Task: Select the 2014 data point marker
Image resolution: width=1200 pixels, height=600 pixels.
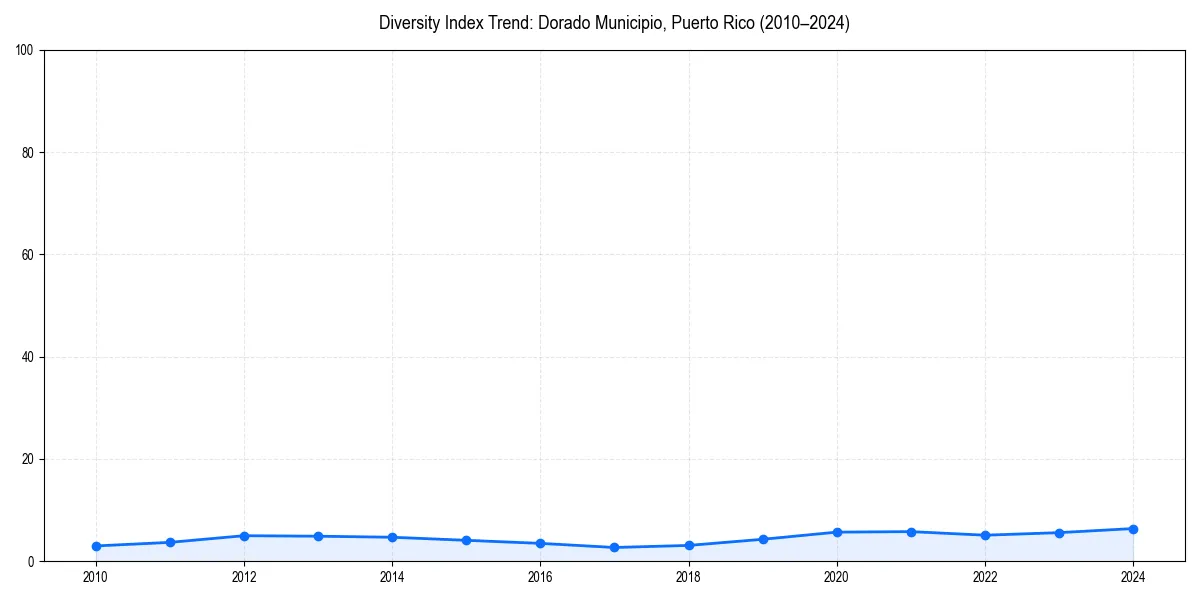Action: pyautogui.click(x=391, y=537)
